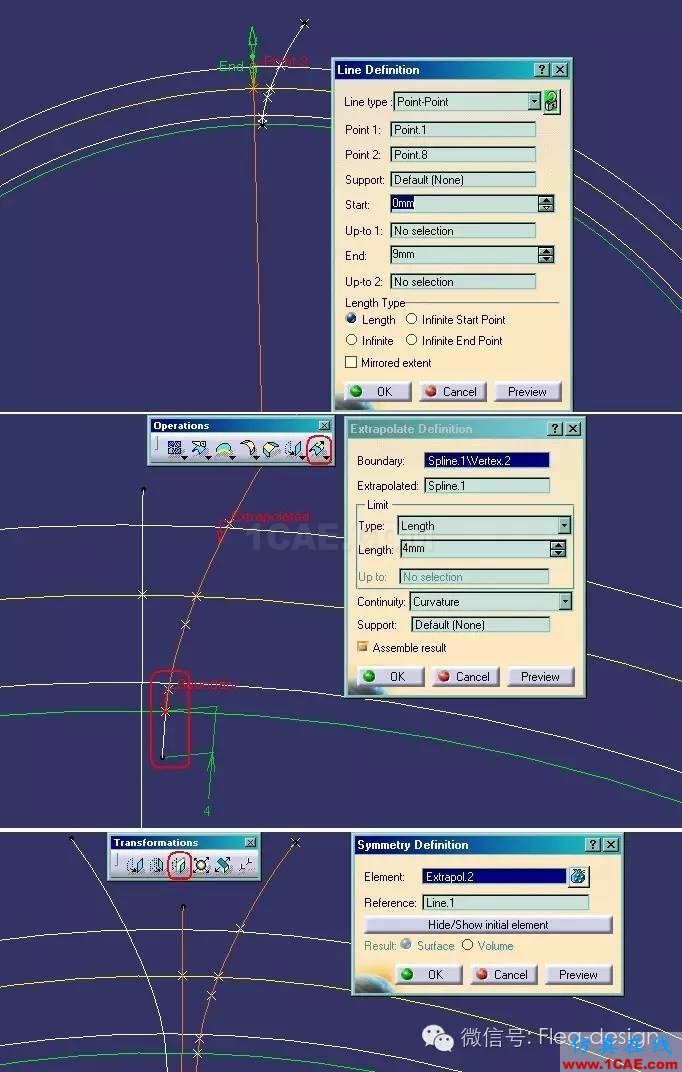Image resolution: width=682 pixels, height=1072 pixels.
Task: Cancel the Symmetry Definition dialog
Action: 504,974
